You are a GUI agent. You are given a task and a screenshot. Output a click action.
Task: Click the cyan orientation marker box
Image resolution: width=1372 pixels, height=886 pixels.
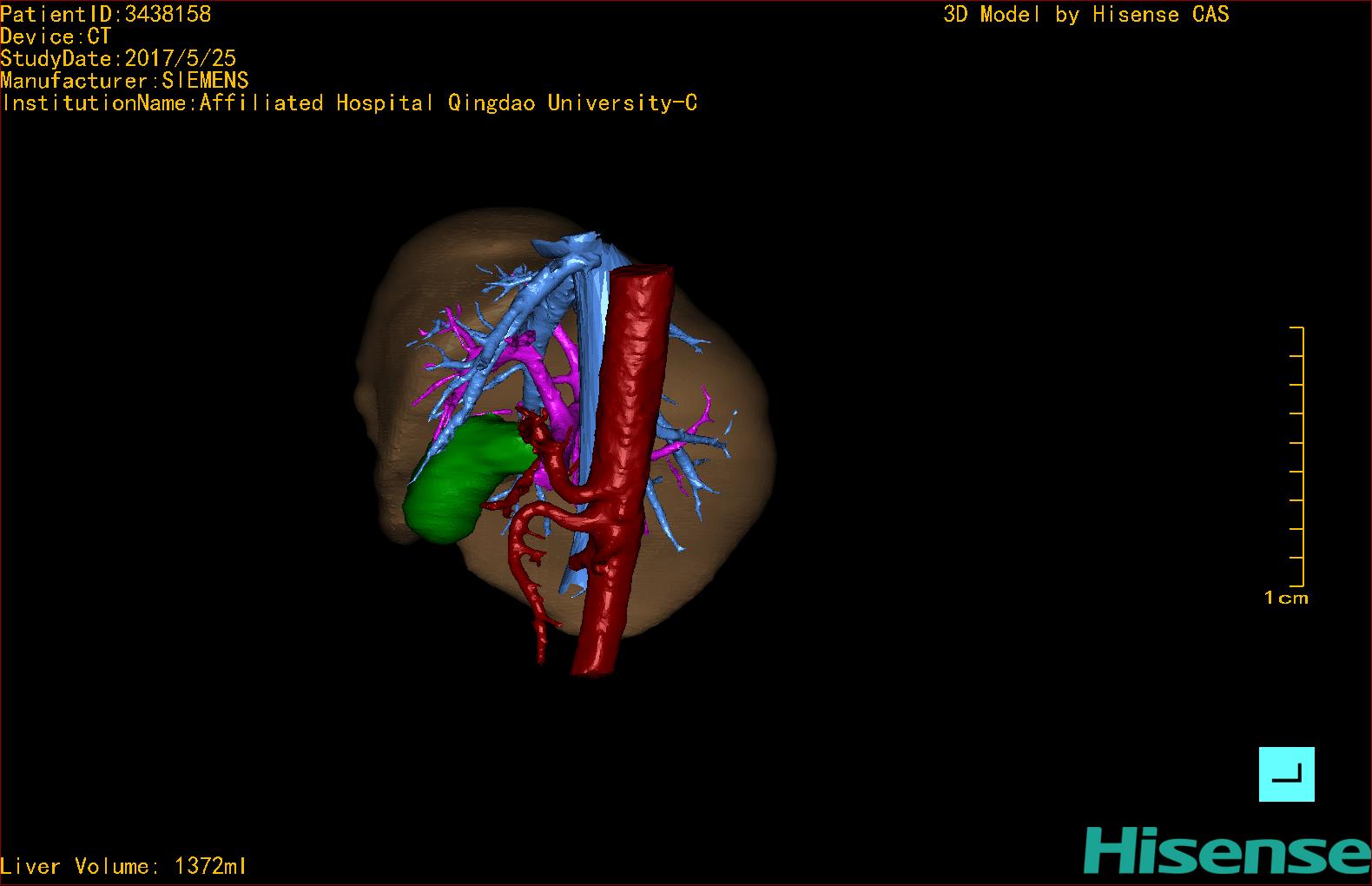1286,774
